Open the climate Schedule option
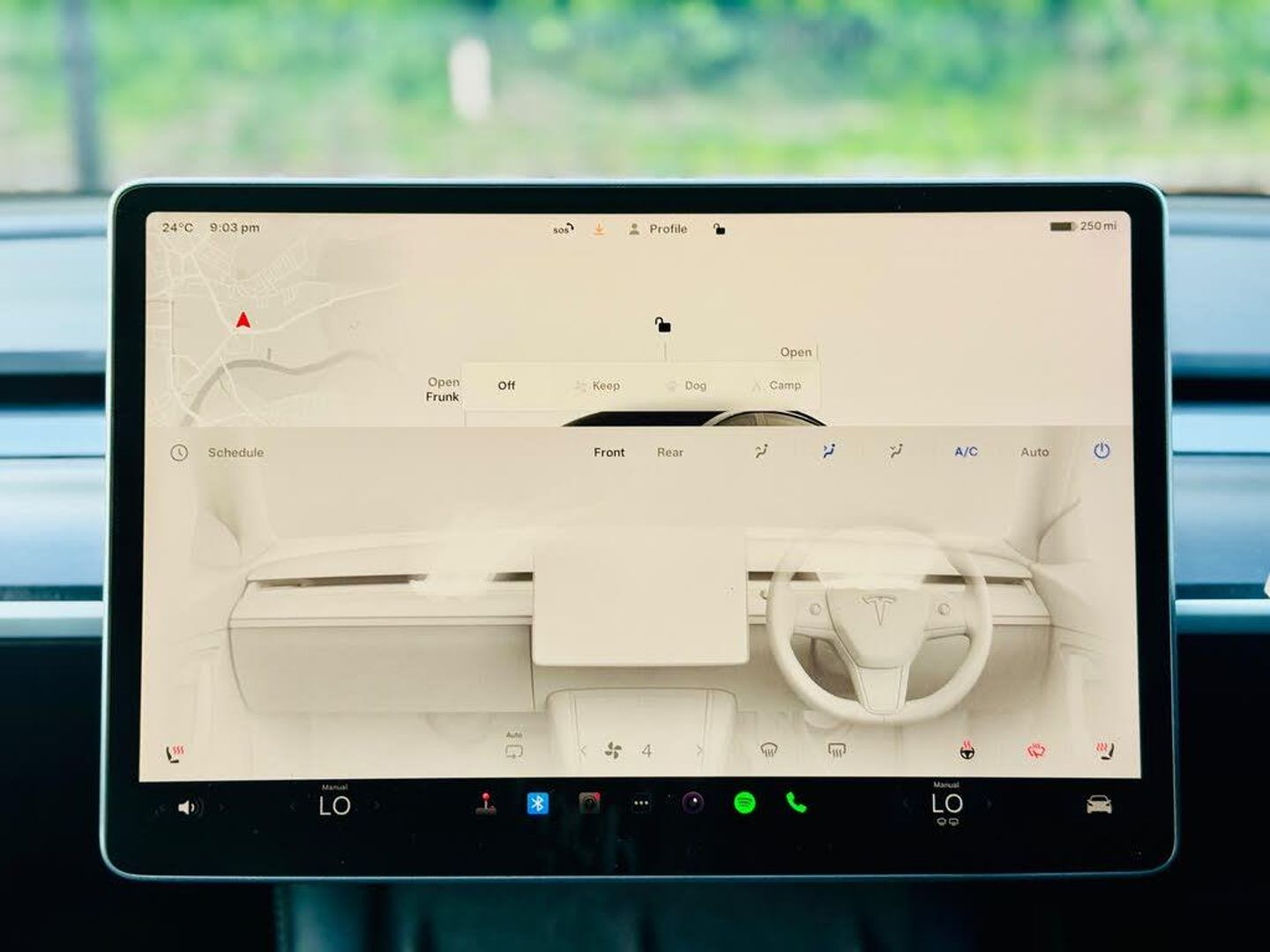The height and width of the screenshot is (952, 1270). (x=235, y=453)
